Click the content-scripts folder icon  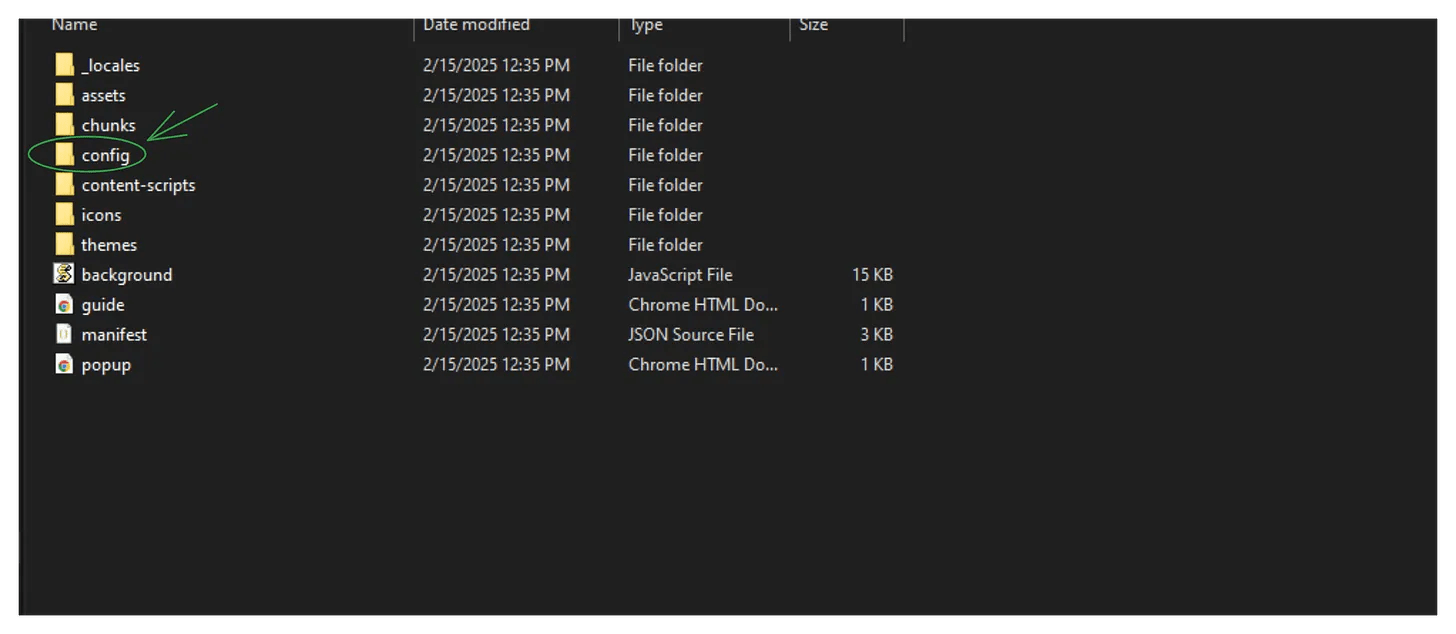[63, 185]
